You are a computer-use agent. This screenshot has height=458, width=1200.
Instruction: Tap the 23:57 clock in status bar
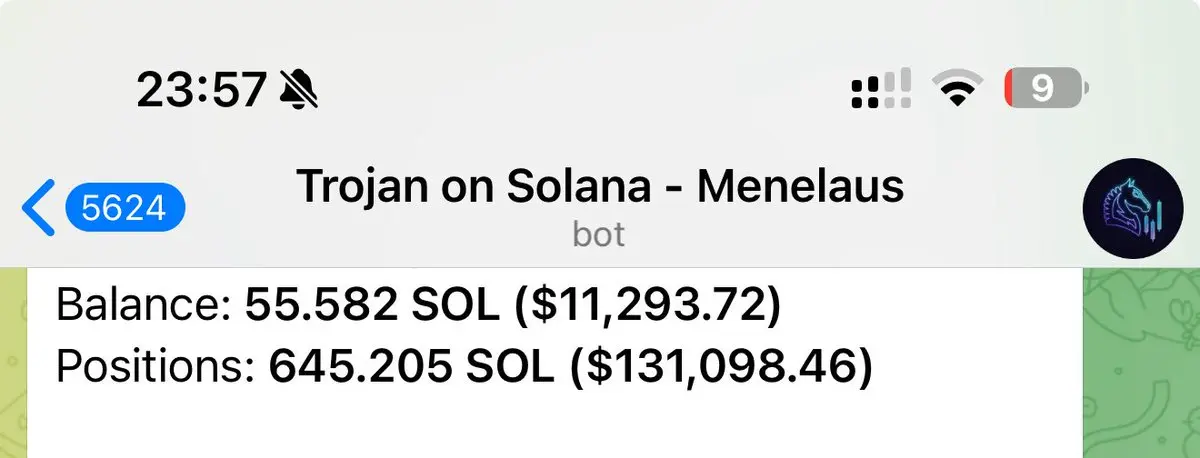(x=201, y=91)
